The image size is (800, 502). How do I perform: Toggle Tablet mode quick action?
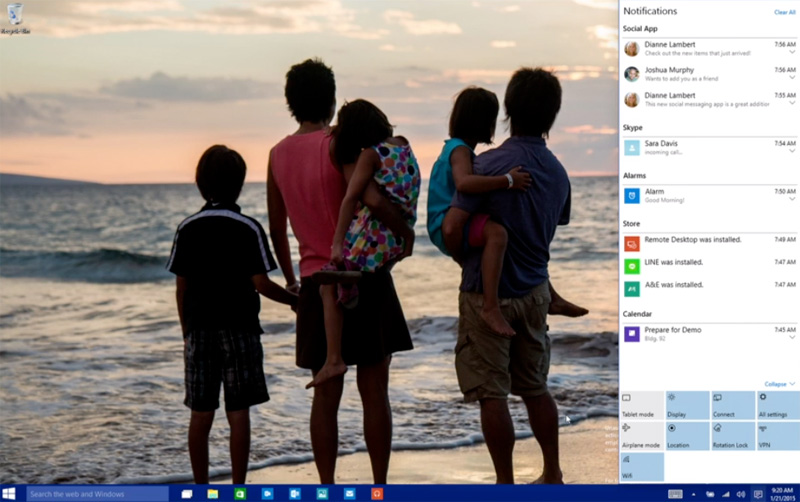click(x=641, y=405)
